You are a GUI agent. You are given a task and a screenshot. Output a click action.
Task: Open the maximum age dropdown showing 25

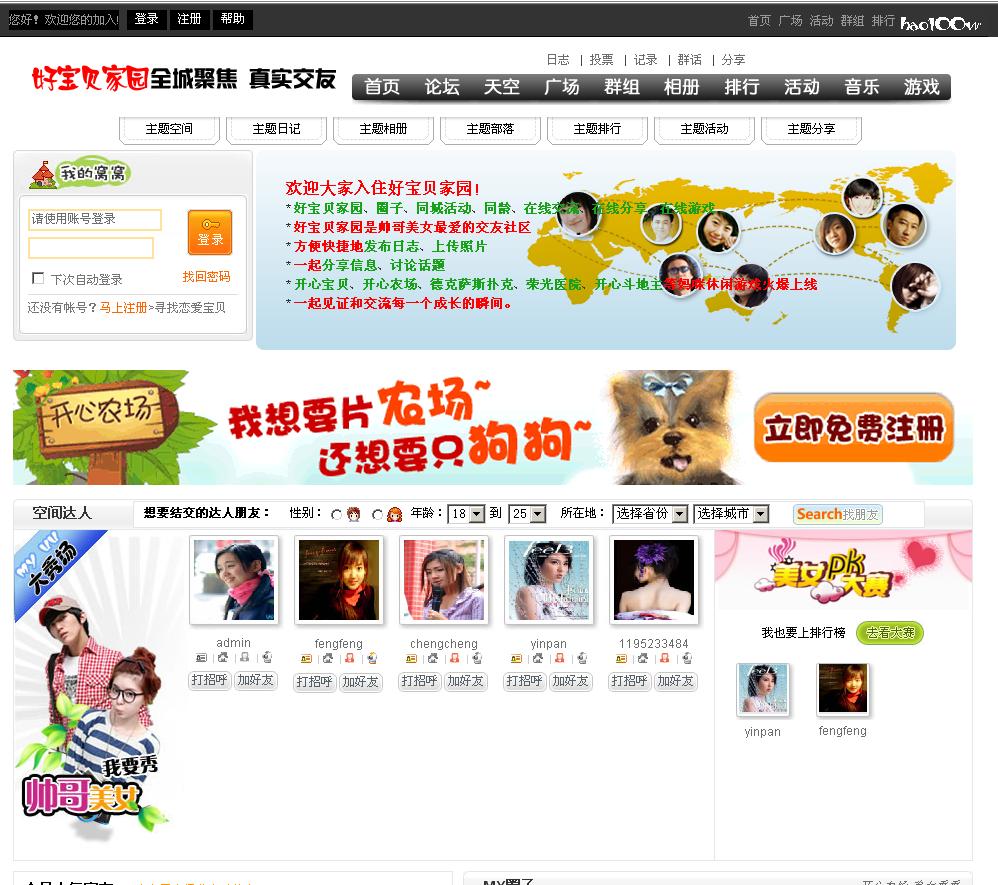click(x=528, y=514)
